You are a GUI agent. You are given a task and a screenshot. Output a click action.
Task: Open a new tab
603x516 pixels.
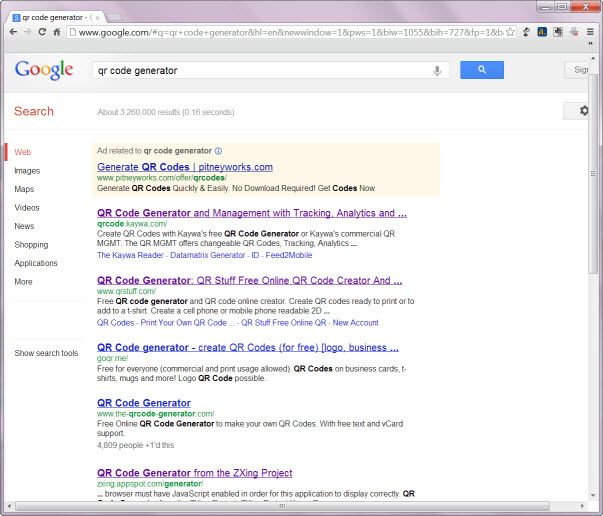pyautogui.click(x=114, y=17)
